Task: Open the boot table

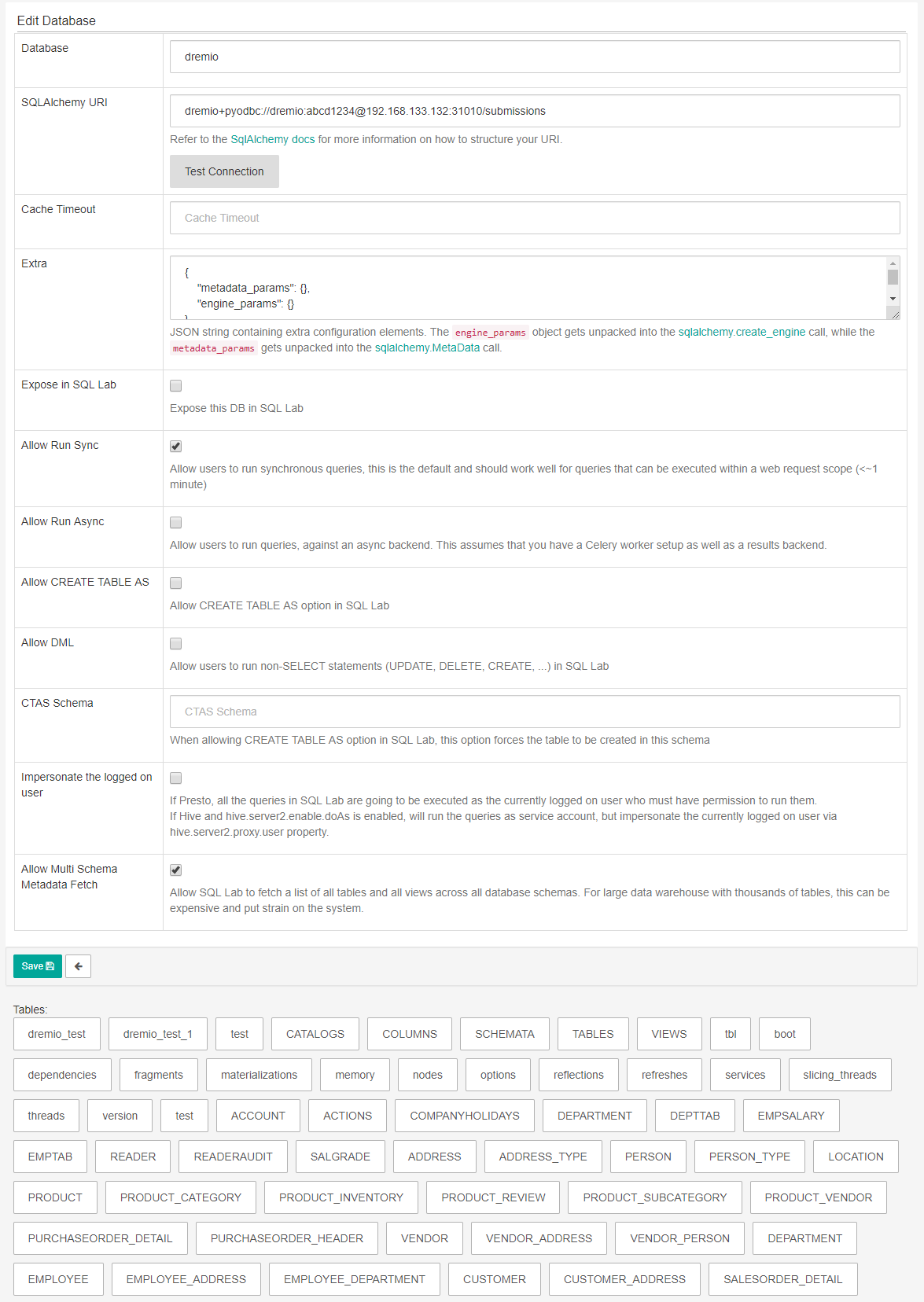Action: pyautogui.click(x=785, y=1034)
